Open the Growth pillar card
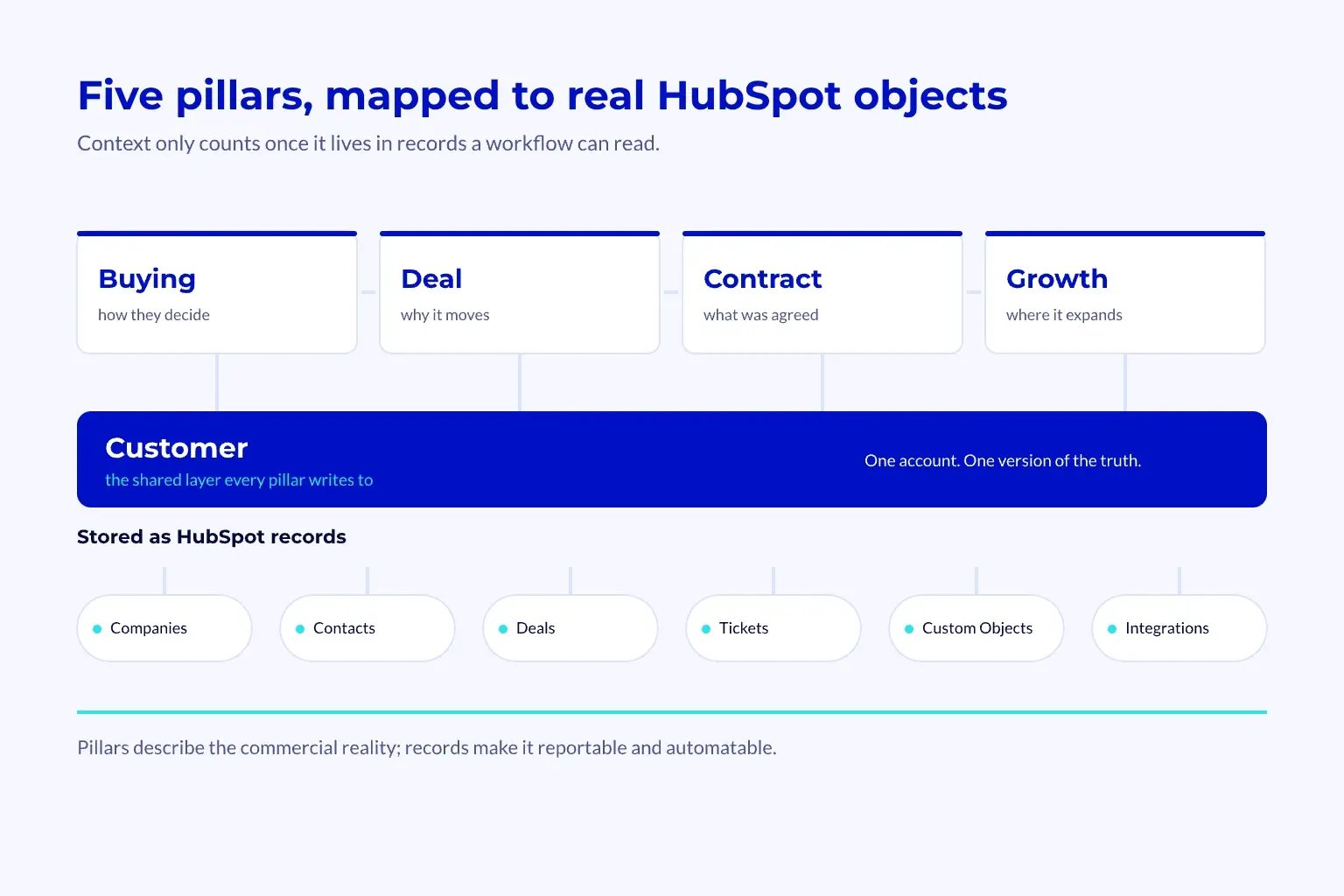The image size is (1344, 896). click(1125, 292)
